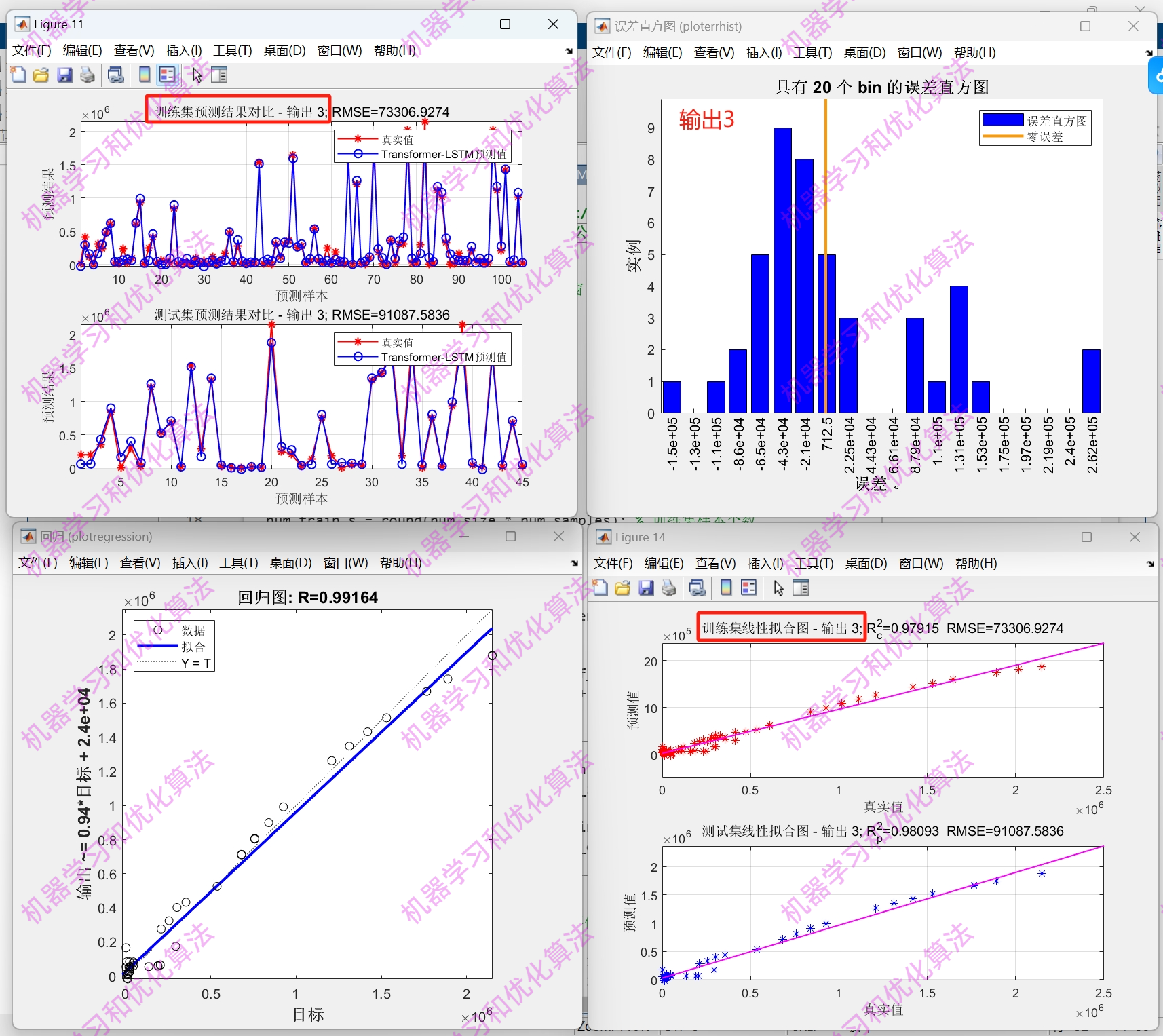Open 工具(T) menu in Figure 11
Viewport: 1163px width, 1036px height.
pyautogui.click(x=232, y=51)
